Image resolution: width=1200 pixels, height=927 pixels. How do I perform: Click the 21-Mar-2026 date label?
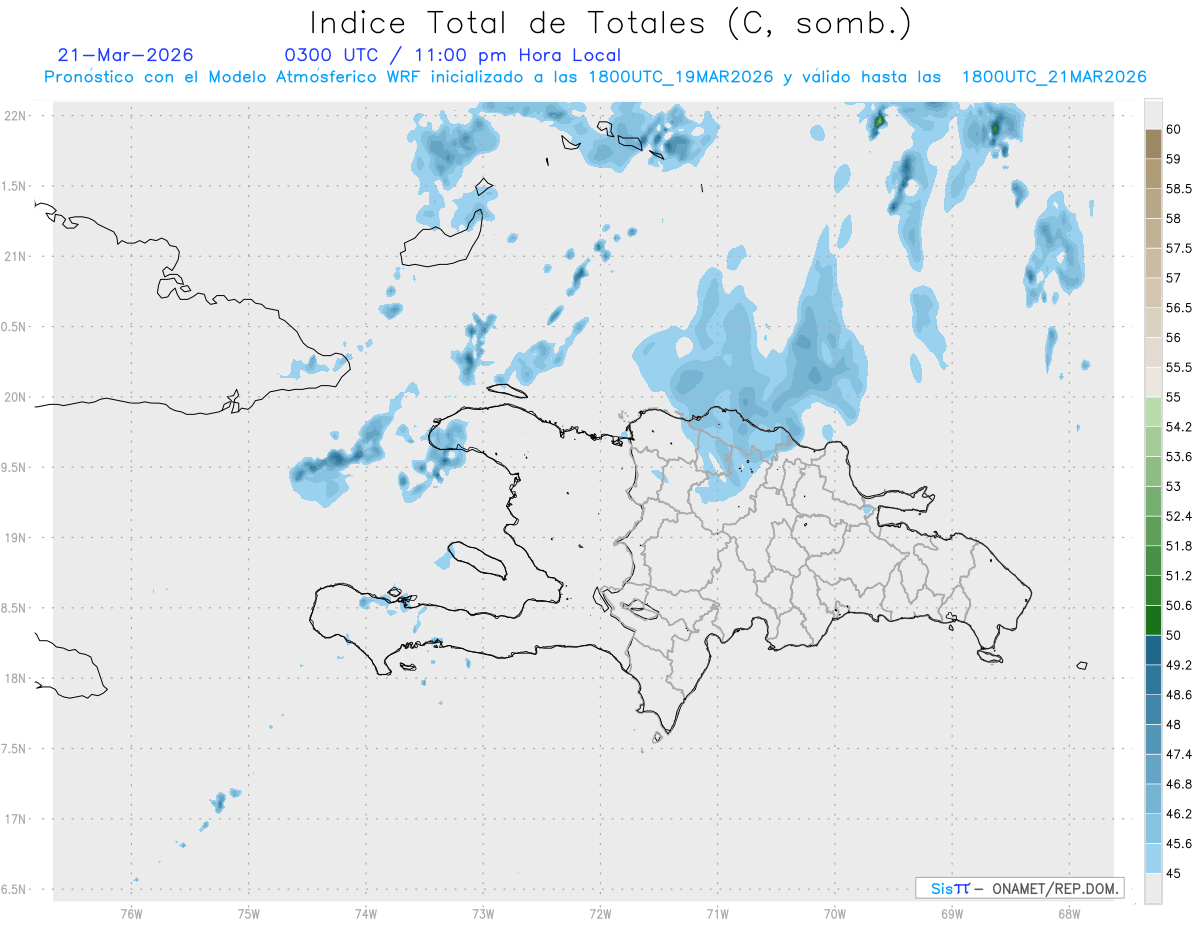[x=126, y=55]
